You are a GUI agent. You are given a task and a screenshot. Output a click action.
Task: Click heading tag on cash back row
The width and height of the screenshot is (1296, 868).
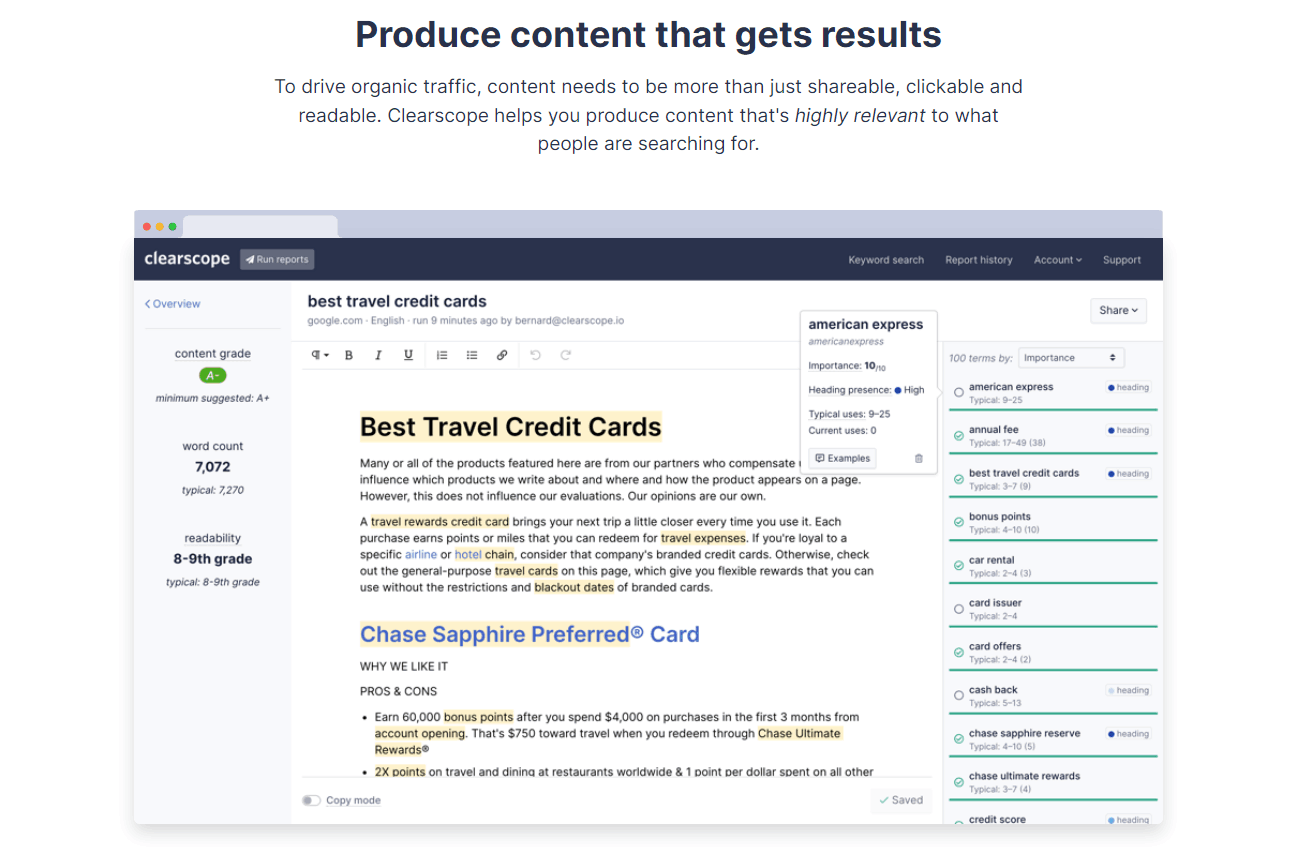click(1128, 690)
